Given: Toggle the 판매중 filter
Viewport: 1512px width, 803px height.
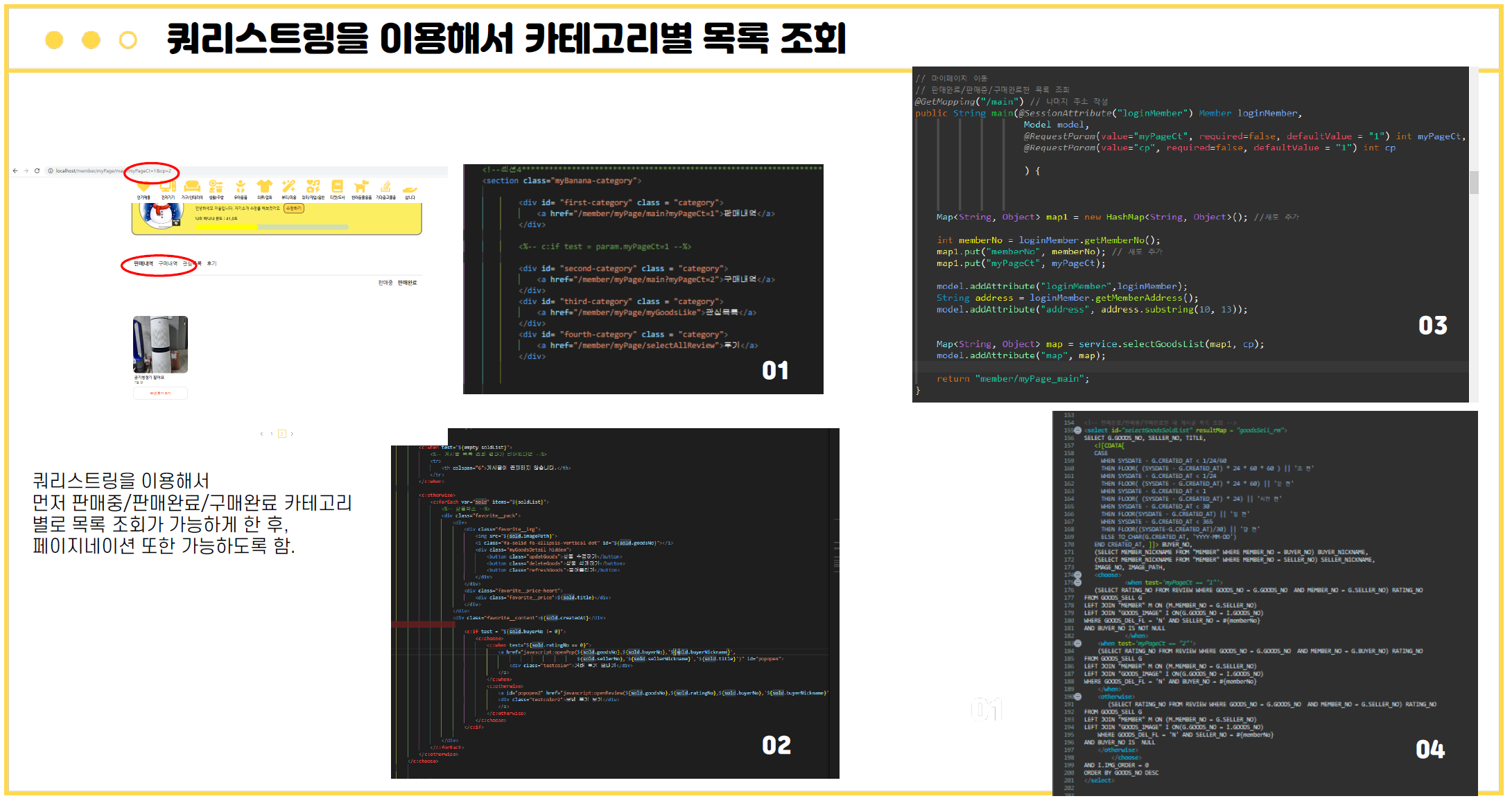Looking at the screenshot, I should pos(385,283).
